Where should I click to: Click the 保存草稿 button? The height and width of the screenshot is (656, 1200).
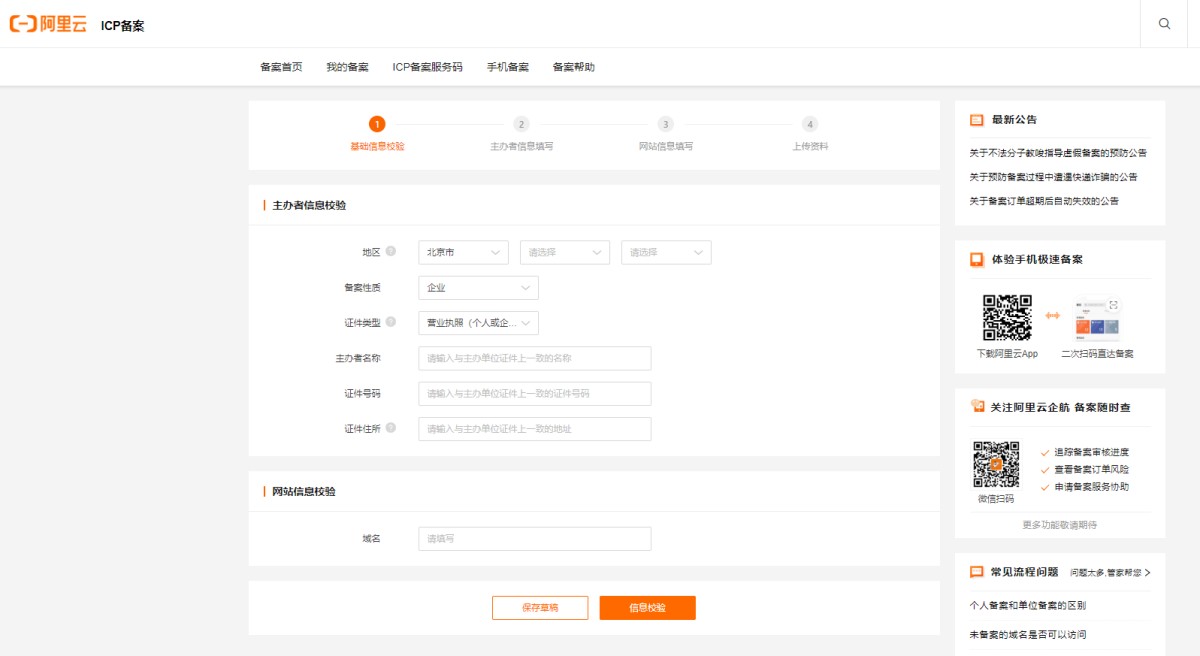tap(540, 608)
